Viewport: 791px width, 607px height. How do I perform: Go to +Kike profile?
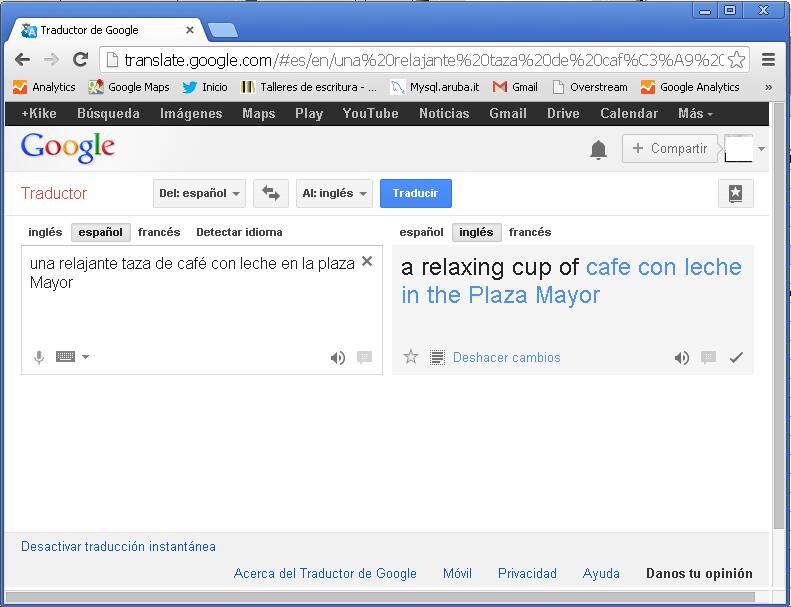(x=39, y=114)
